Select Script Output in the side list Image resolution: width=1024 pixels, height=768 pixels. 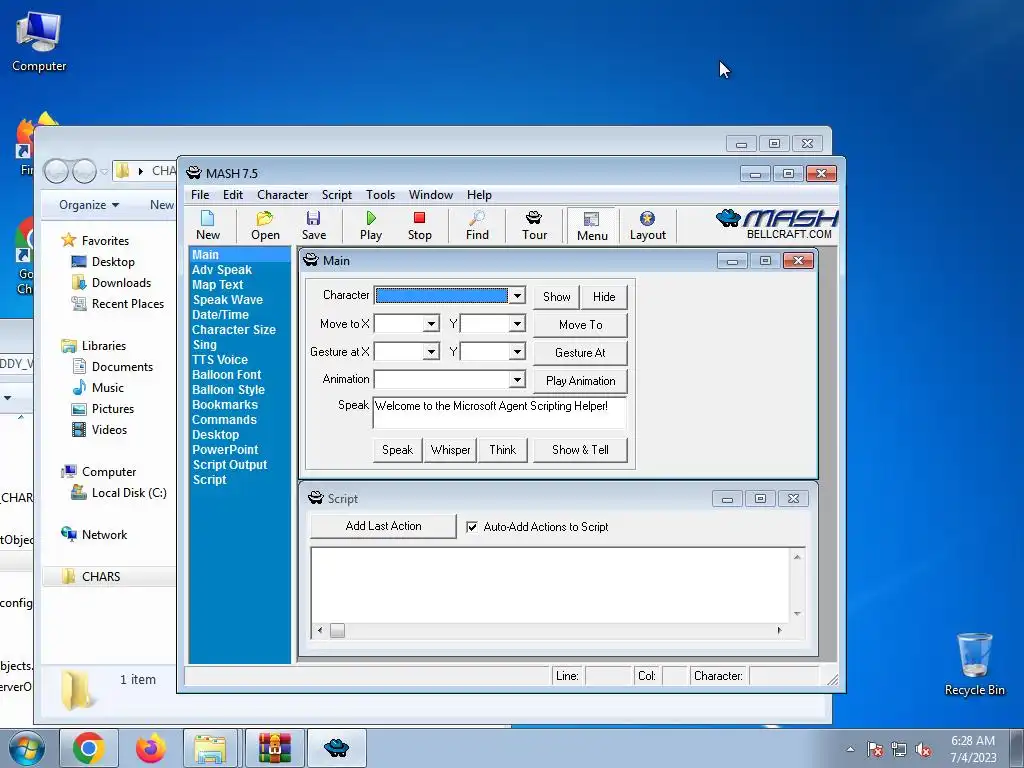(x=230, y=465)
